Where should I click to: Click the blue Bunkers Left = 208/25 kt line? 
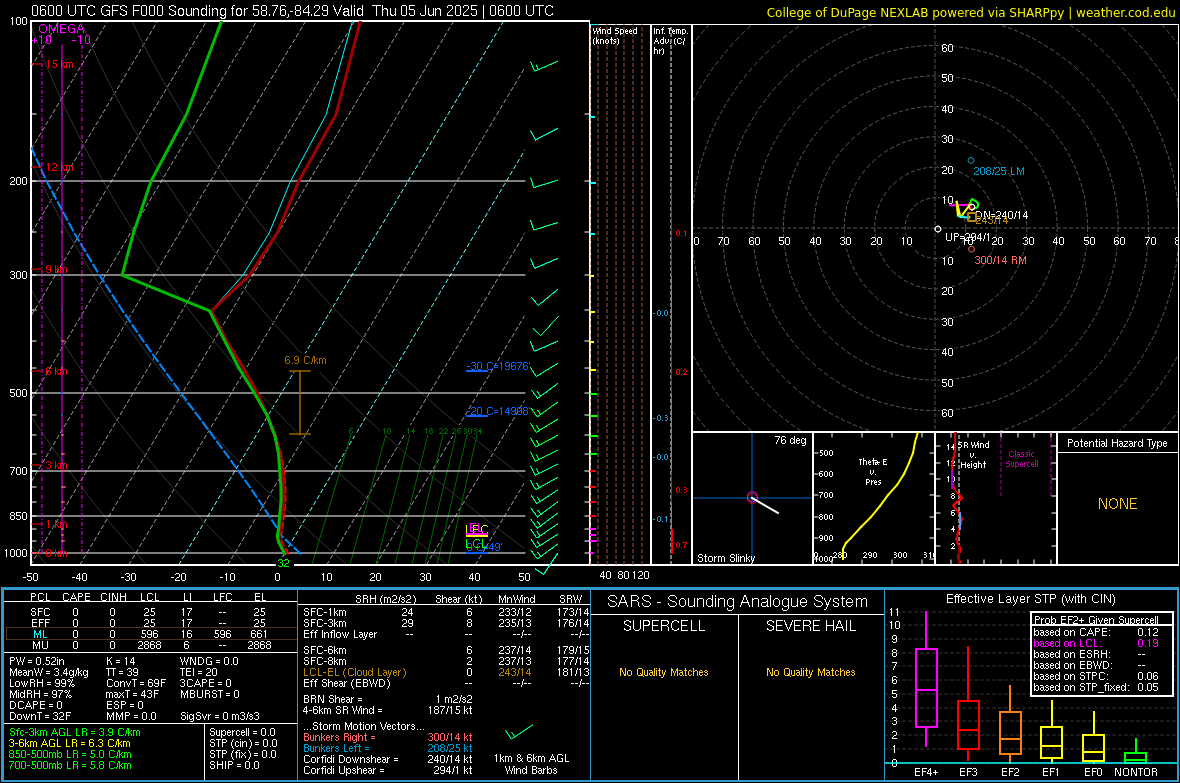[x=388, y=748]
